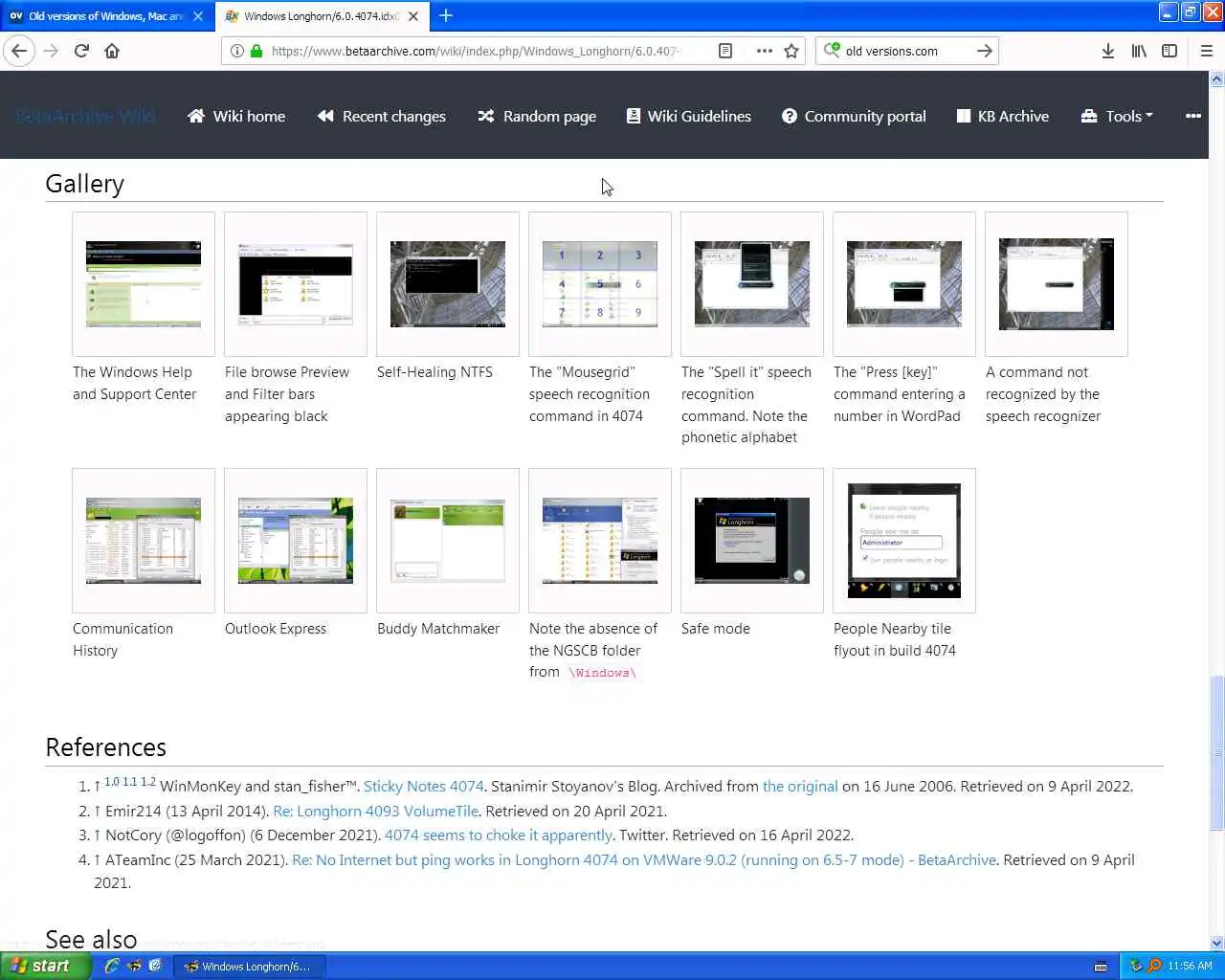Open the Library icon in the toolbar
This screenshot has height=980, width=1225.
1139,51
